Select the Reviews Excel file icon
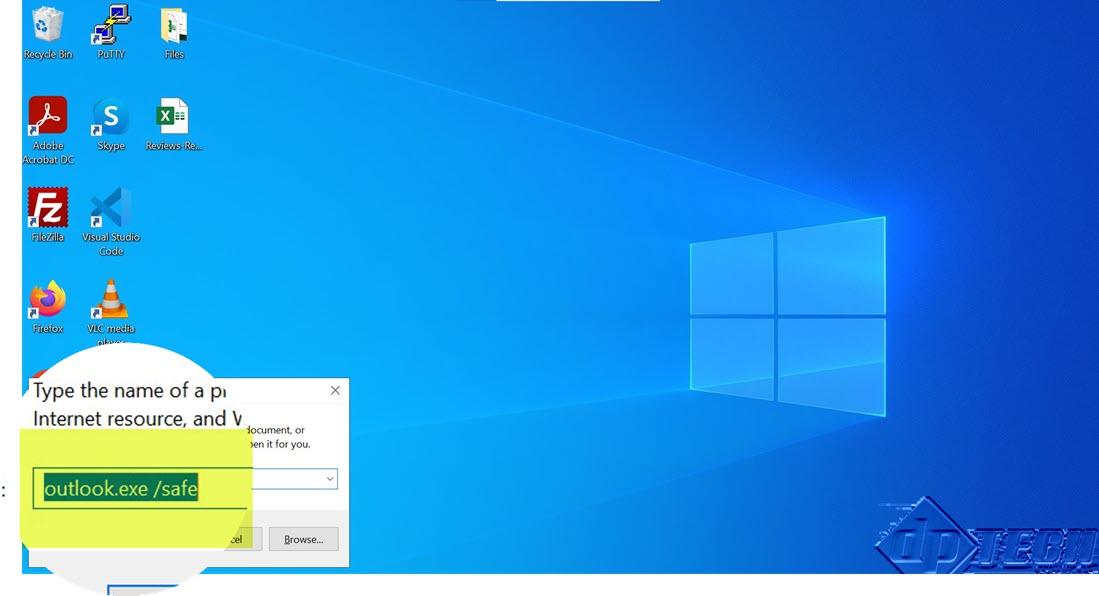The height and width of the screenshot is (596, 1099). click(173, 117)
